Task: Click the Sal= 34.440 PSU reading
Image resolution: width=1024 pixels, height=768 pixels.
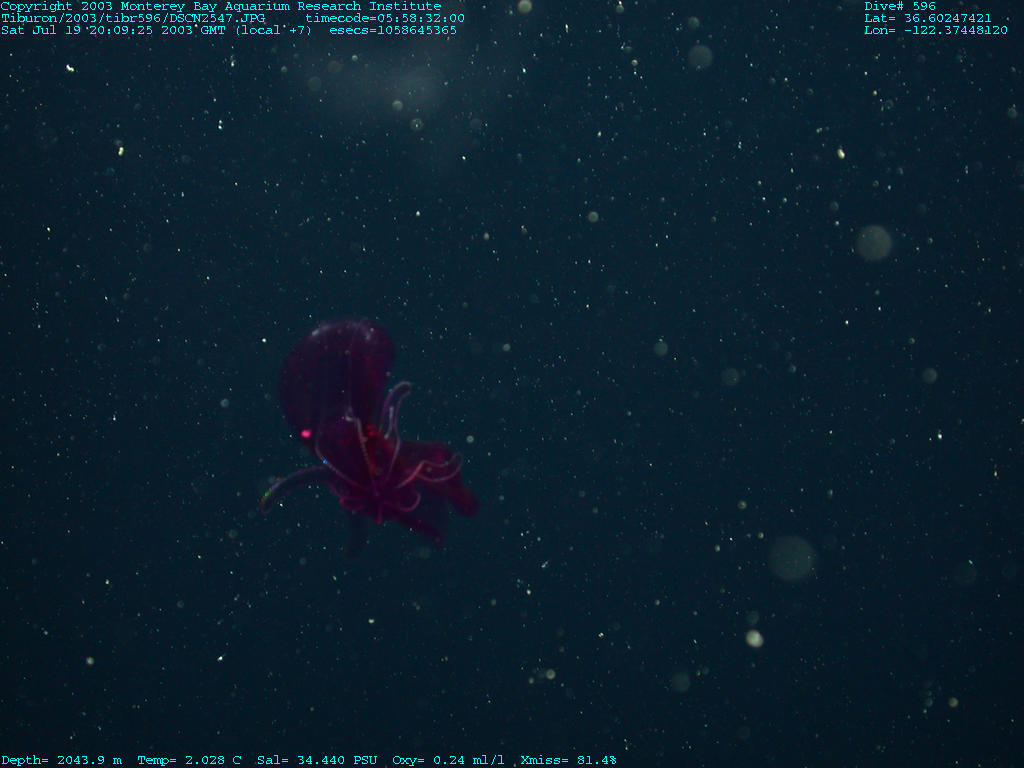Action: click(x=317, y=760)
